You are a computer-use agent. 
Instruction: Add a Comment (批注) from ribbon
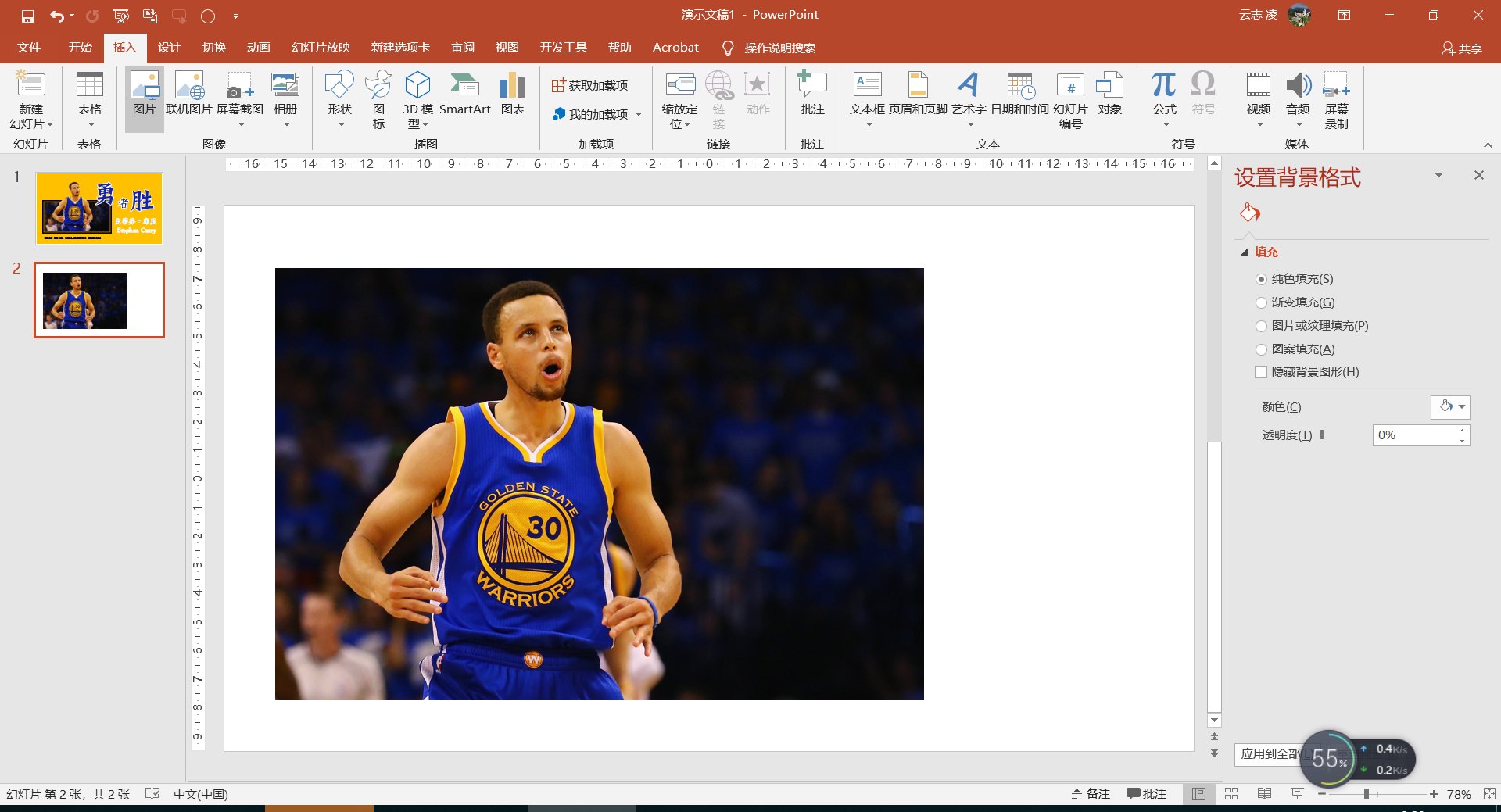click(x=813, y=94)
